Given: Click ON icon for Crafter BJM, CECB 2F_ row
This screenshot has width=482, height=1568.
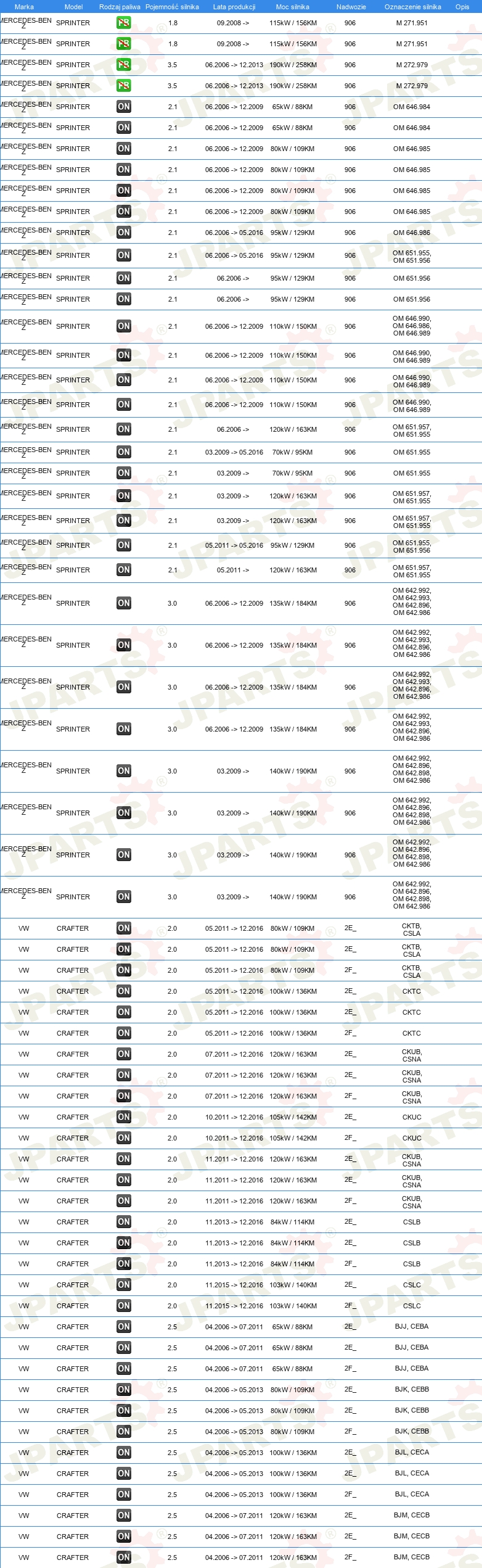Looking at the screenshot, I should (x=123, y=1558).
